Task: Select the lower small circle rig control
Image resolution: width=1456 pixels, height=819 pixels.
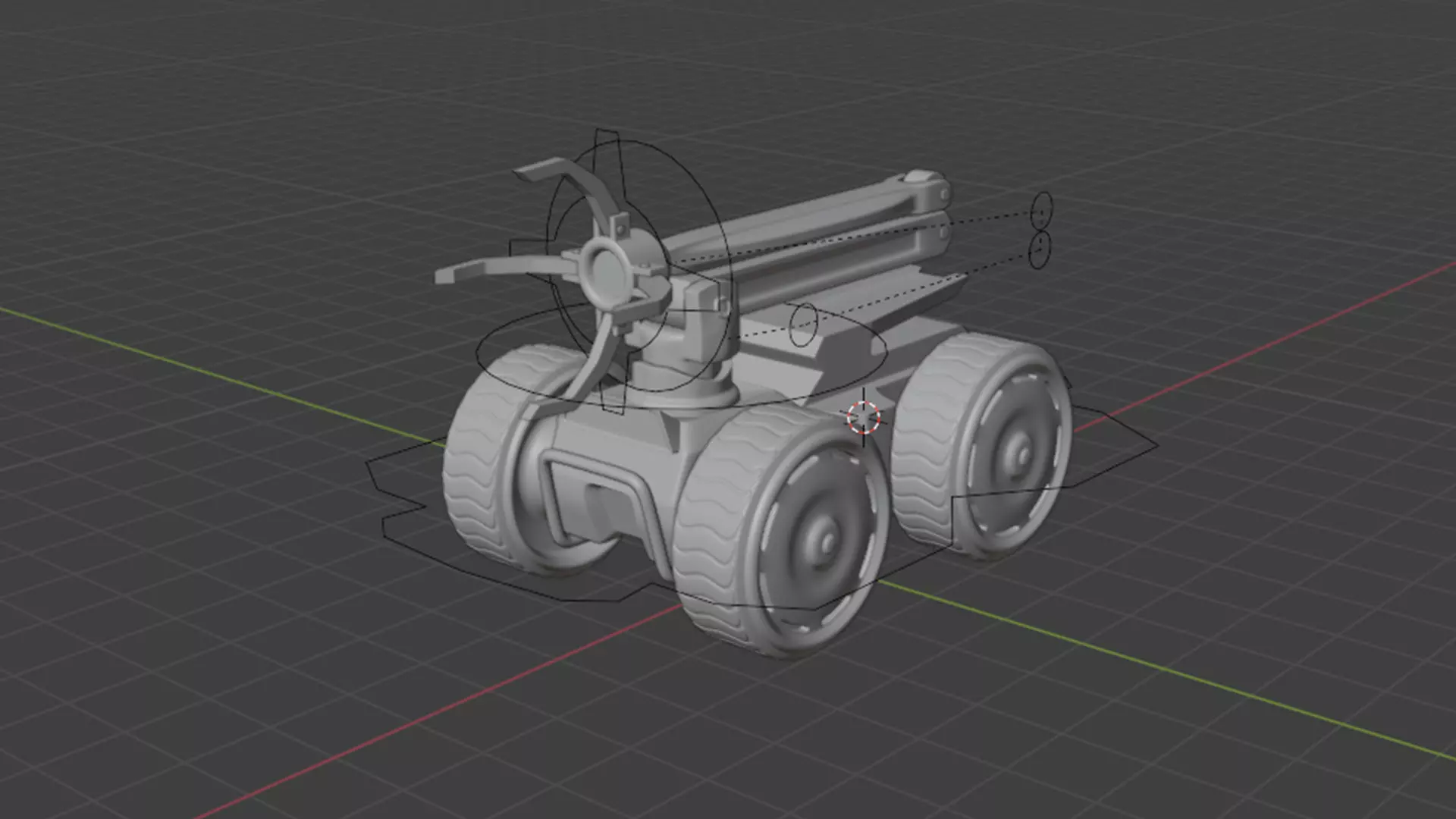Action: [1040, 250]
